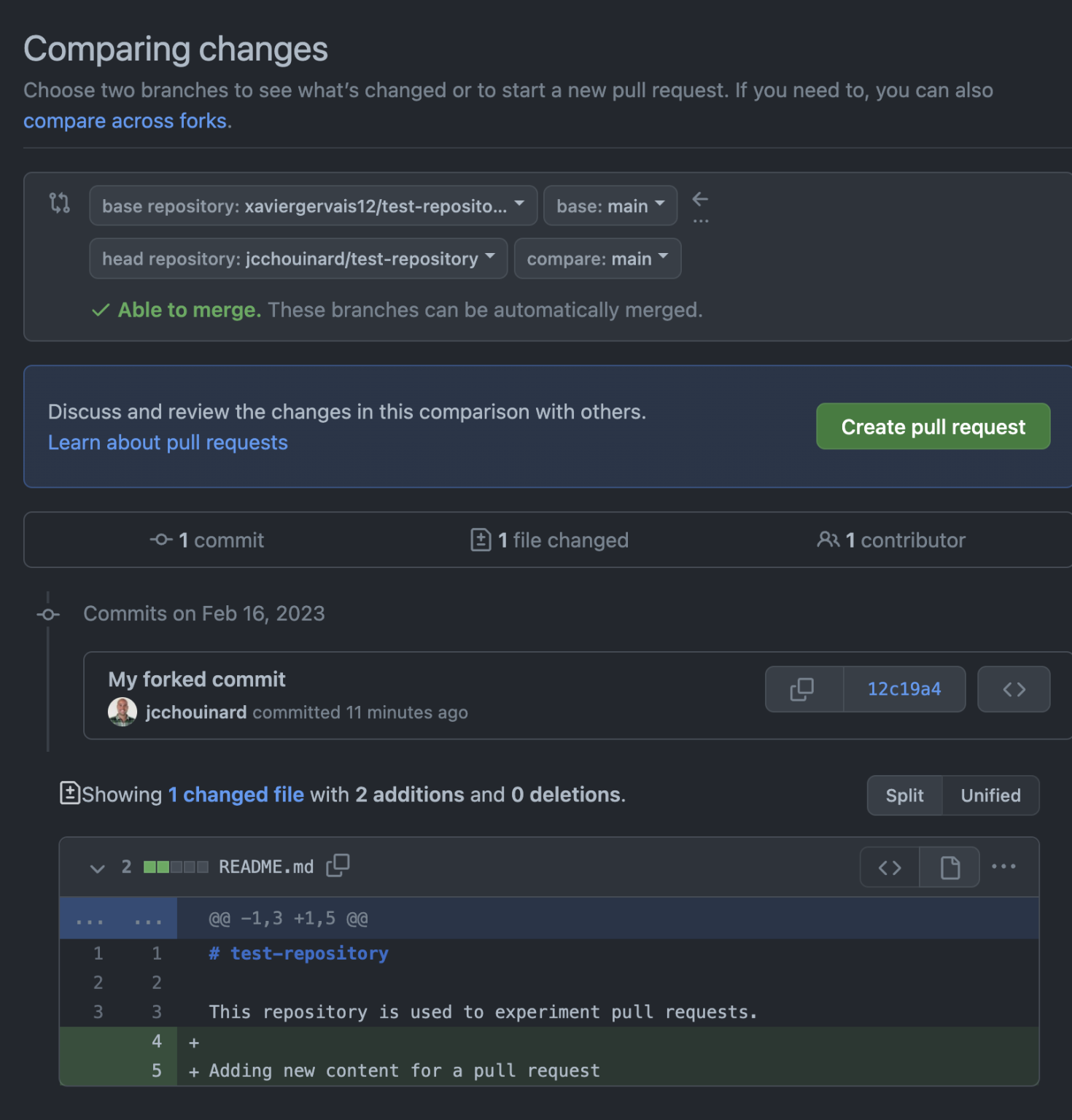Copy the README.md file path
Screen dimensions: 1072x1120
pyautogui.click(x=338, y=866)
